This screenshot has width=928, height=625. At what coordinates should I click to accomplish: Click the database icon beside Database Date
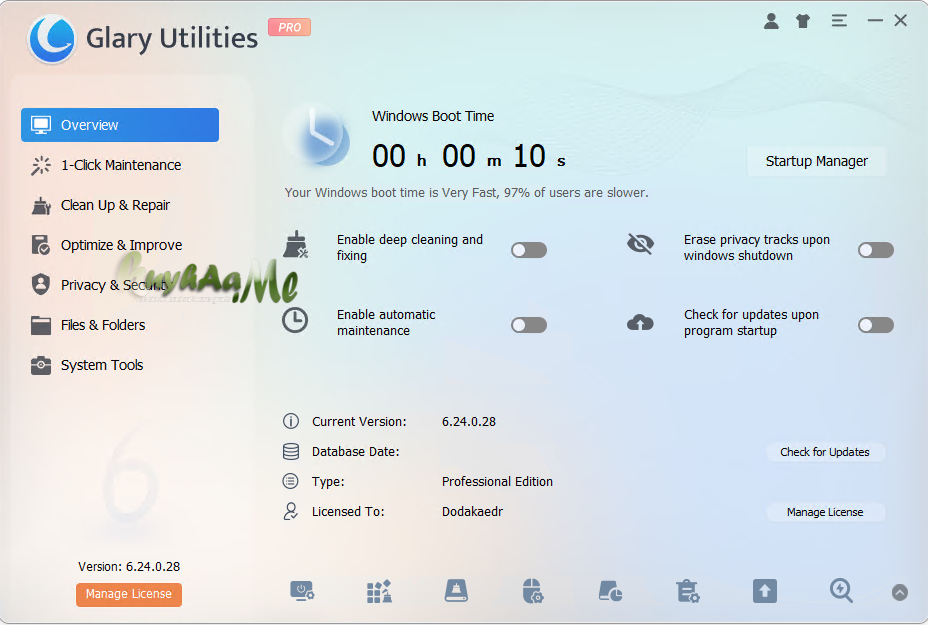coord(291,451)
